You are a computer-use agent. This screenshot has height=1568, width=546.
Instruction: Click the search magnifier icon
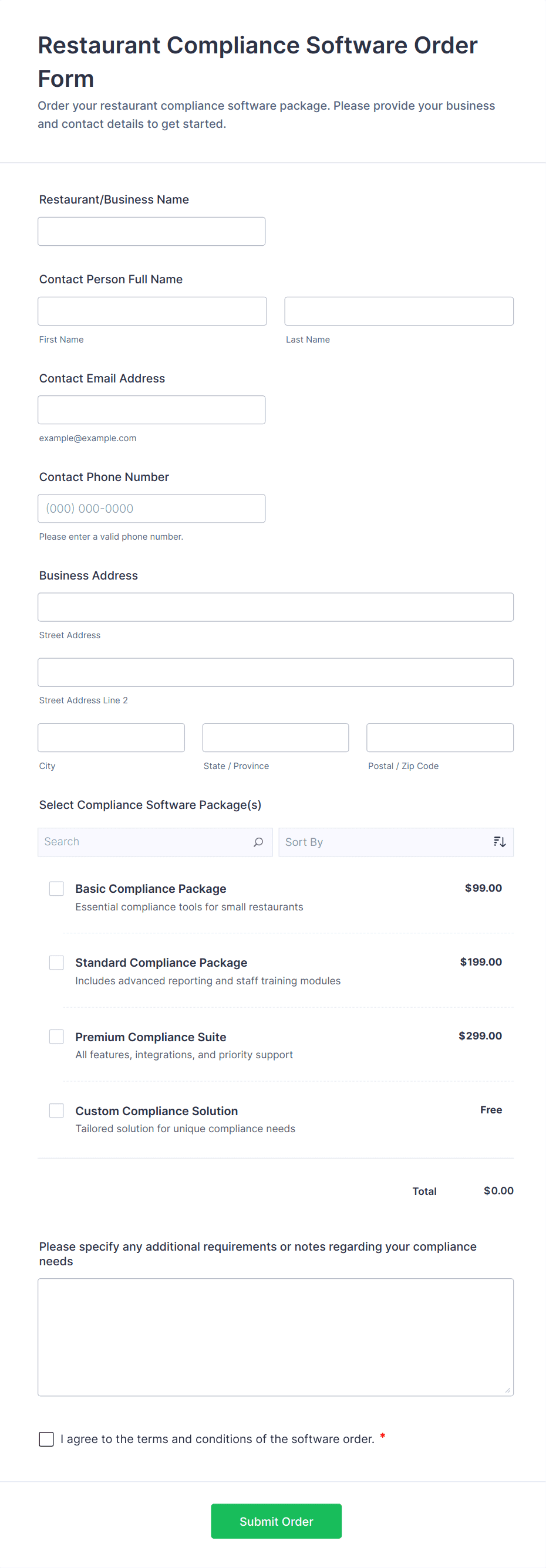coord(258,842)
